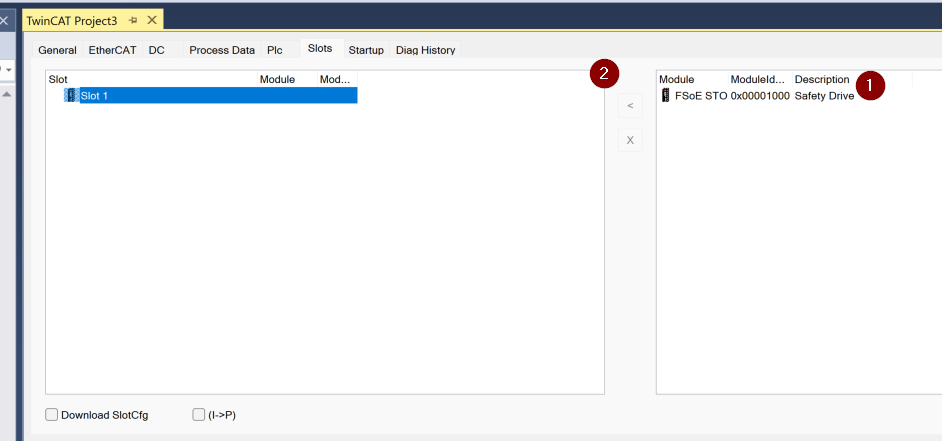The height and width of the screenshot is (441, 942).
Task: Select the Slot 1 row
Action: 200,96
